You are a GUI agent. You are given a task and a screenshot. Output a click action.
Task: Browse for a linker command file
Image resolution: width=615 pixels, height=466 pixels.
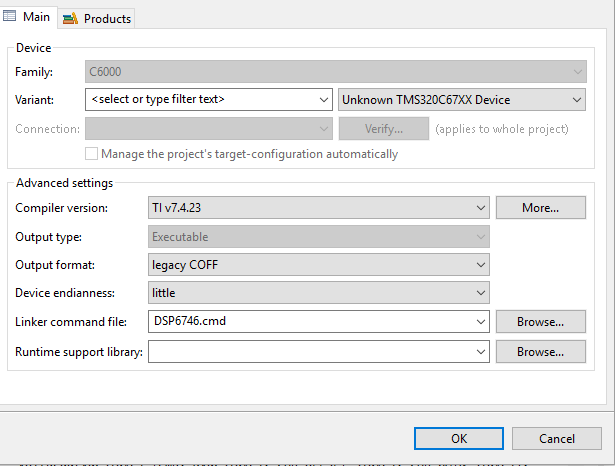(540, 322)
